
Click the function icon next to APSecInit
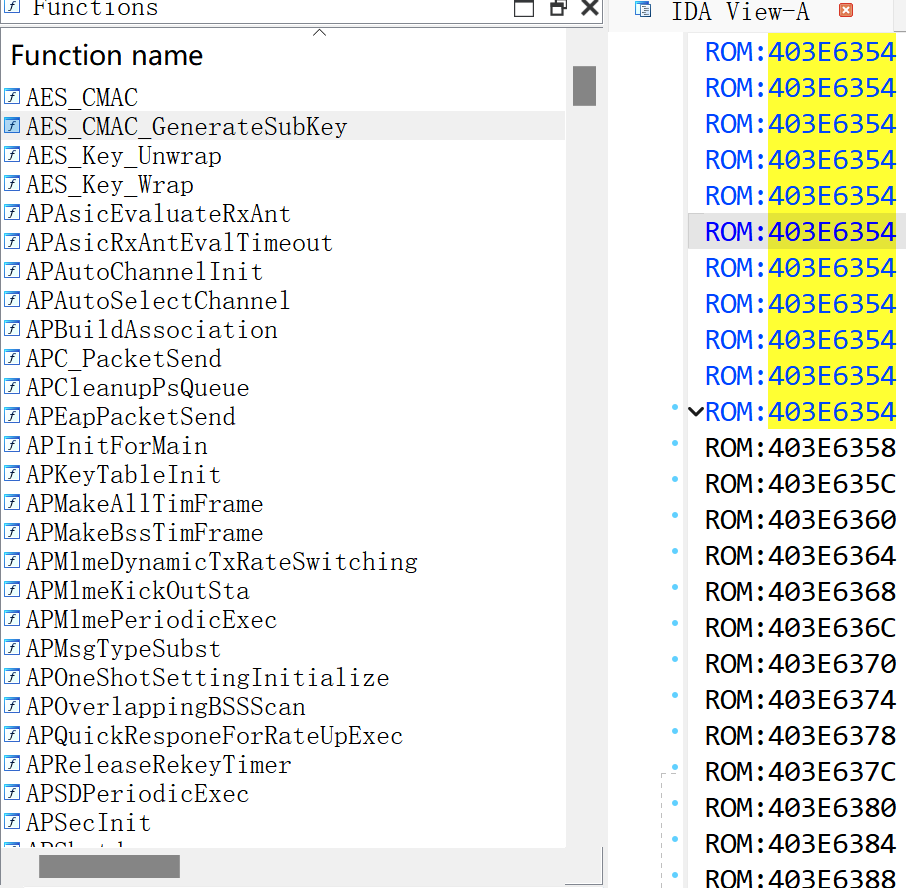(x=12, y=822)
